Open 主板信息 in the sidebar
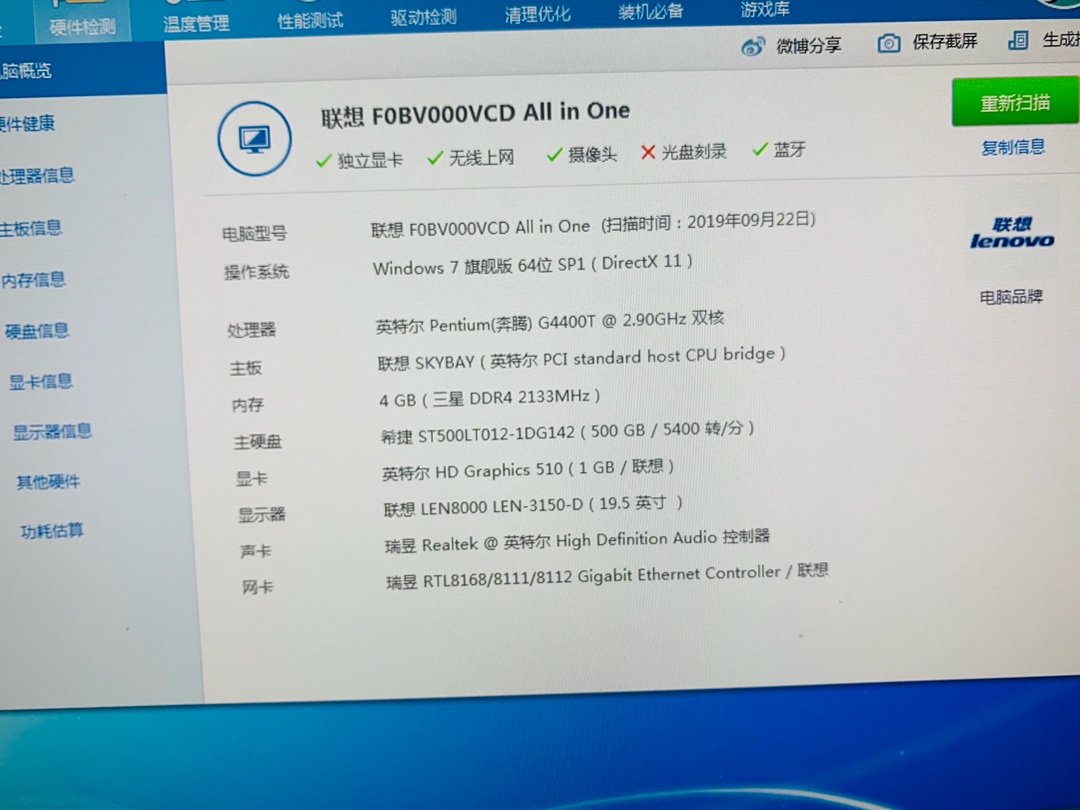The width and height of the screenshot is (1080, 810). 31,228
